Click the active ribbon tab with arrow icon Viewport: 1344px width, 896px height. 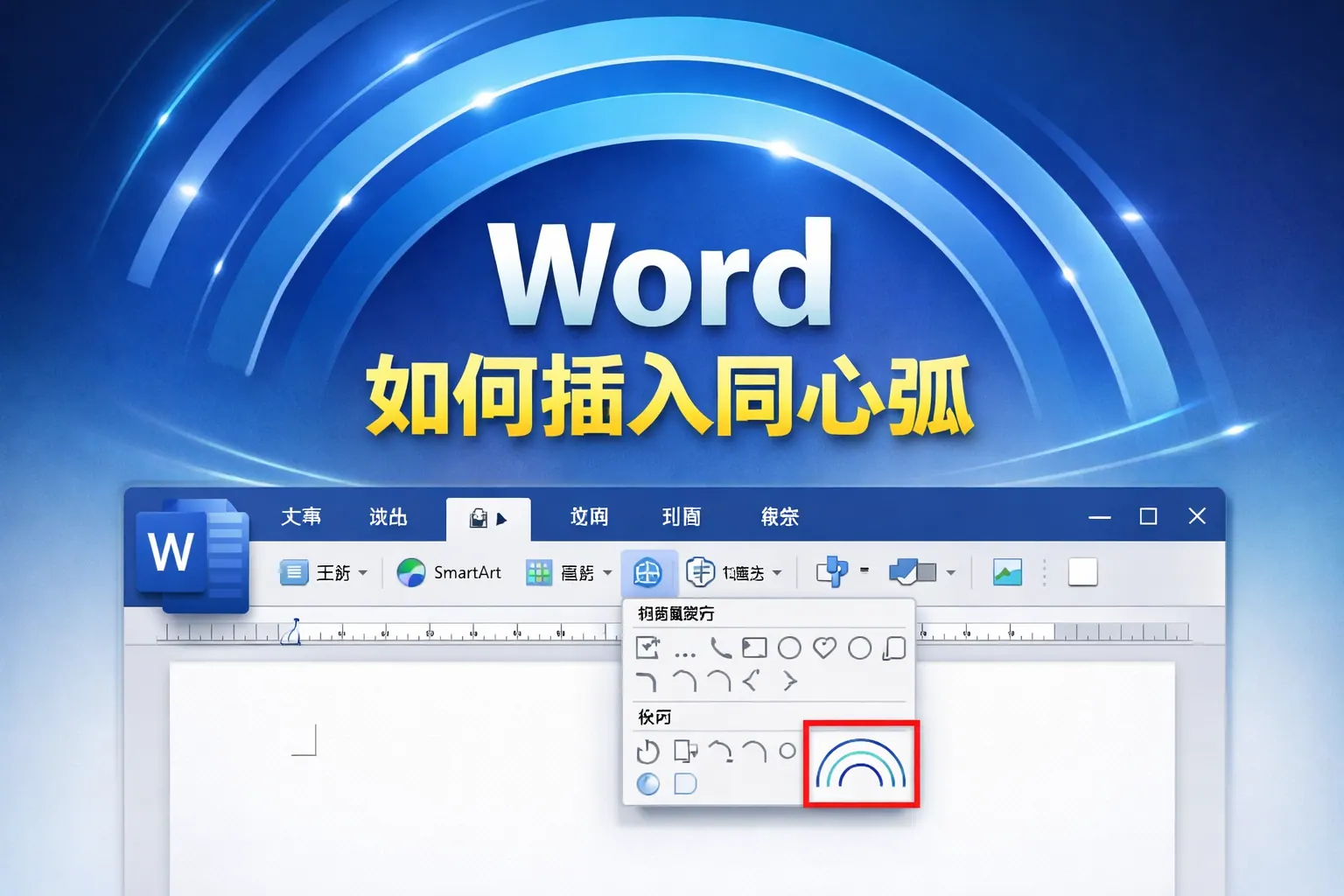[488, 518]
